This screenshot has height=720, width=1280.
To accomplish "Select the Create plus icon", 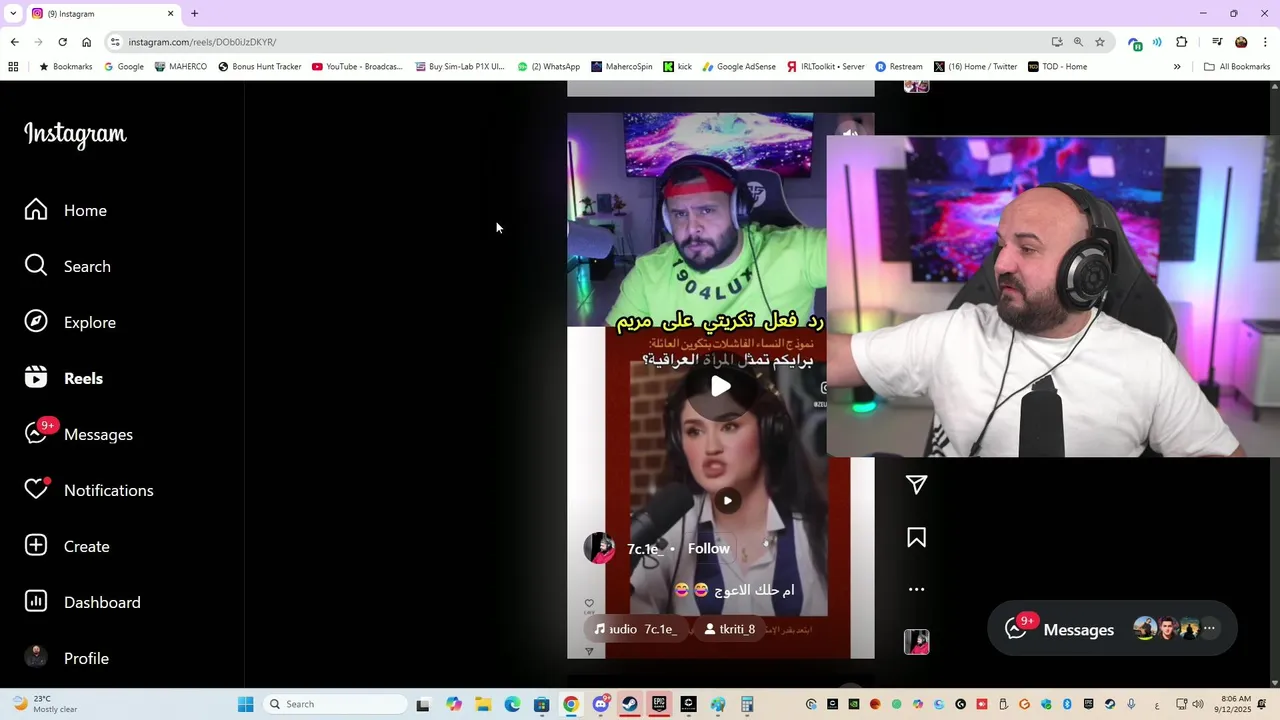I will pyautogui.click(x=36, y=546).
